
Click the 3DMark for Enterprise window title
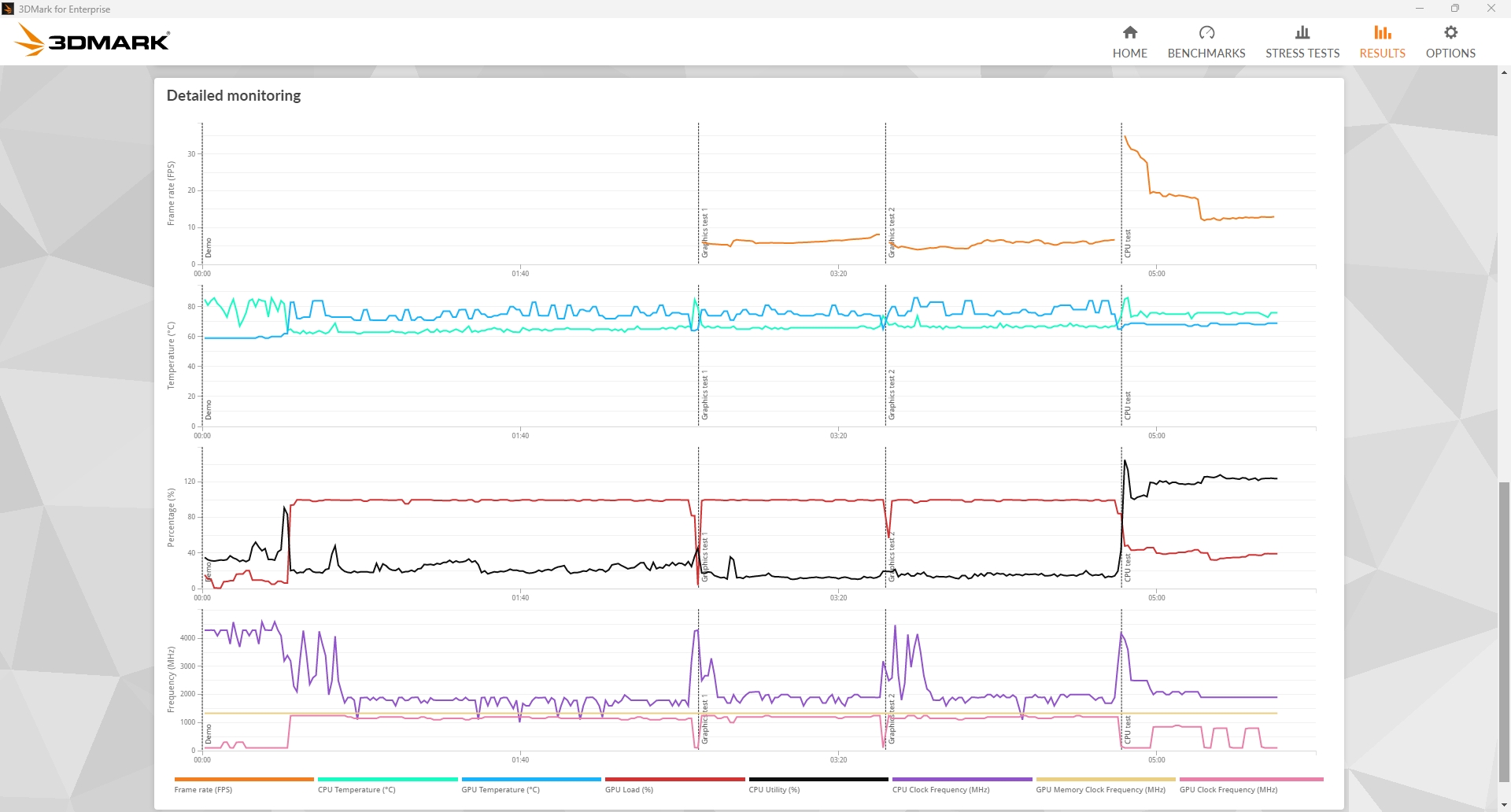click(x=65, y=9)
